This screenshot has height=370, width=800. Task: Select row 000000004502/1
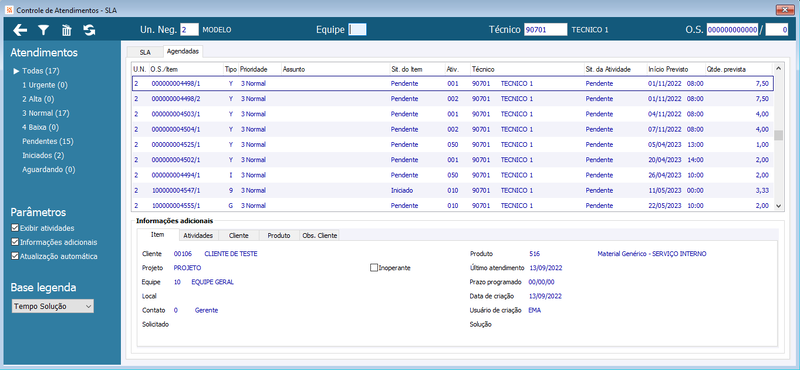(453, 160)
